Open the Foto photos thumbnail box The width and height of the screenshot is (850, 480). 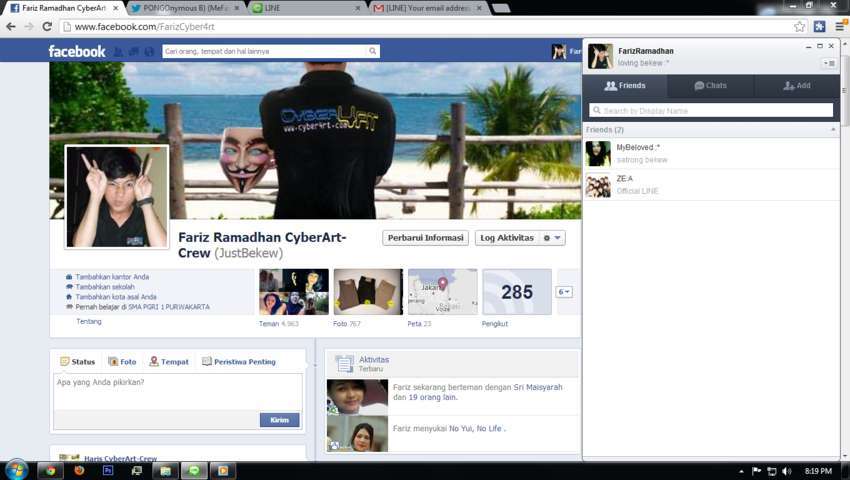368,292
